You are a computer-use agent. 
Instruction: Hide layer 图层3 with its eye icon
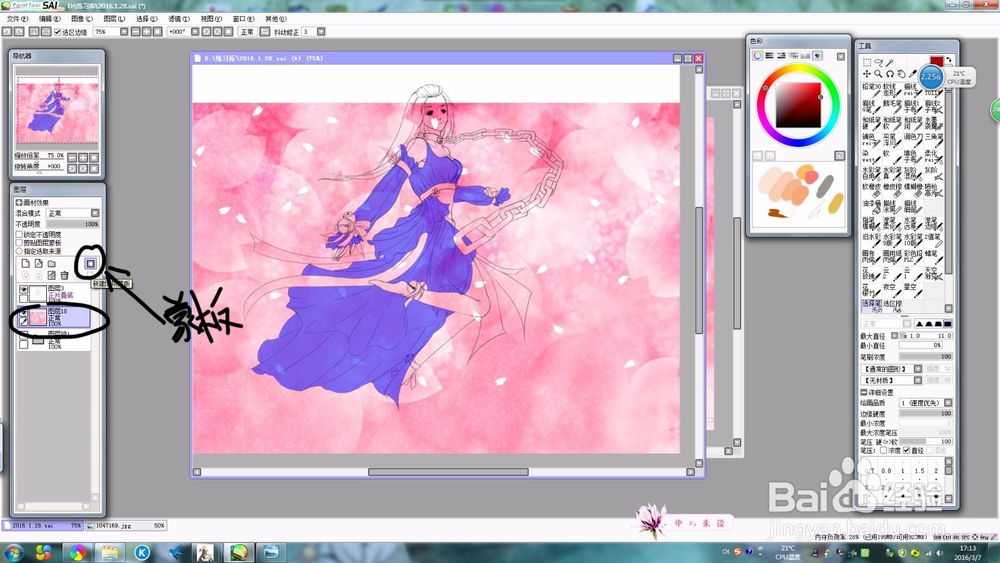point(24,289)
